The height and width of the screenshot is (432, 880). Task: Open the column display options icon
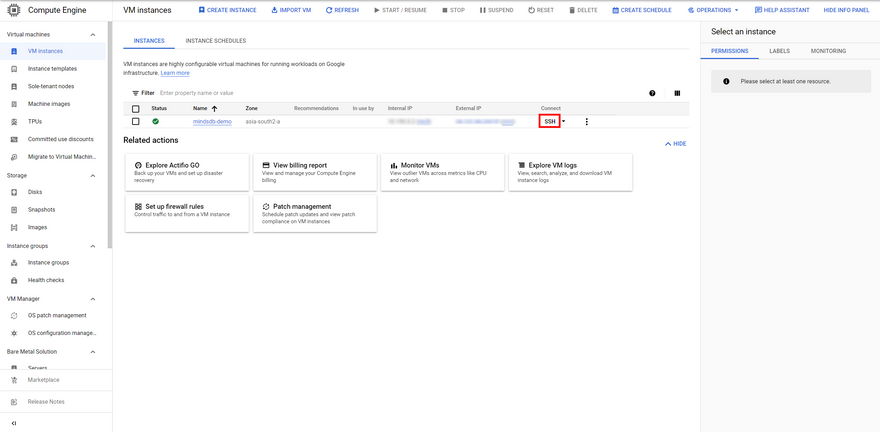coord(677,93)
